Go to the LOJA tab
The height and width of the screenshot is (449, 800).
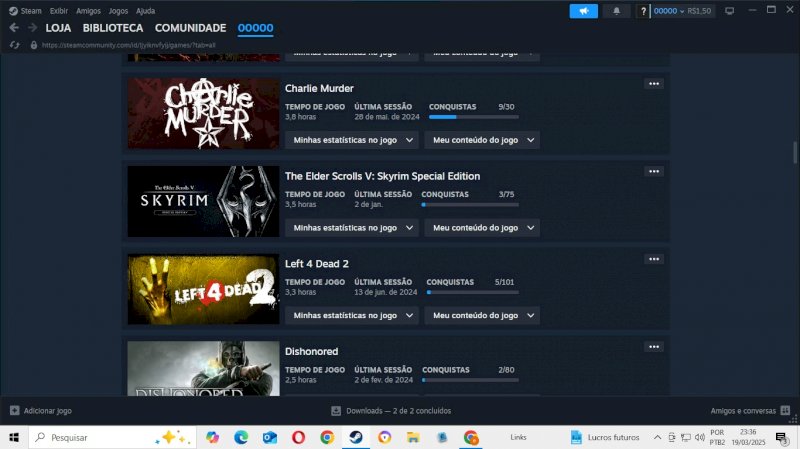tap(58, 28)
